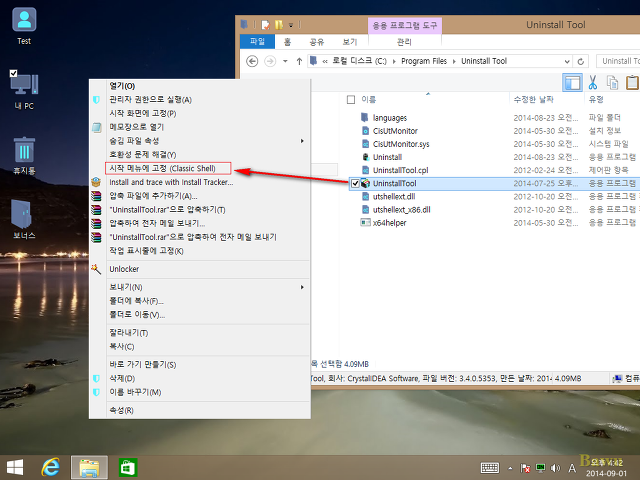Show hidden tray icons arrow

(510, 468)
